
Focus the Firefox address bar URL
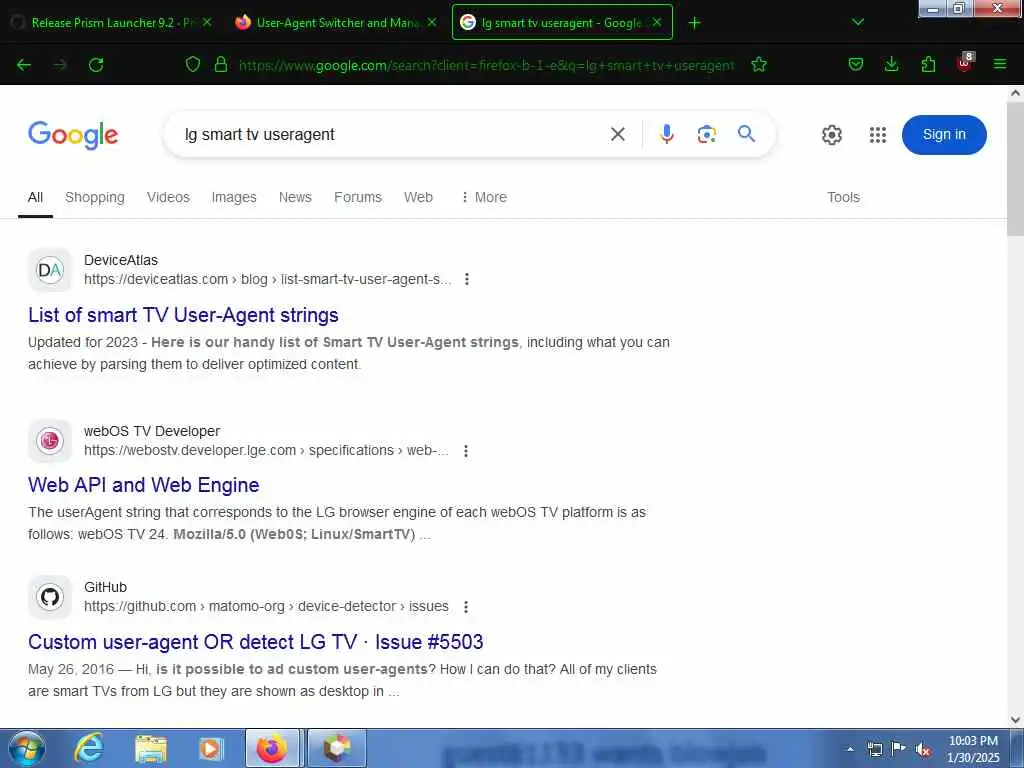pyautogui.click(x=487, y=65)
